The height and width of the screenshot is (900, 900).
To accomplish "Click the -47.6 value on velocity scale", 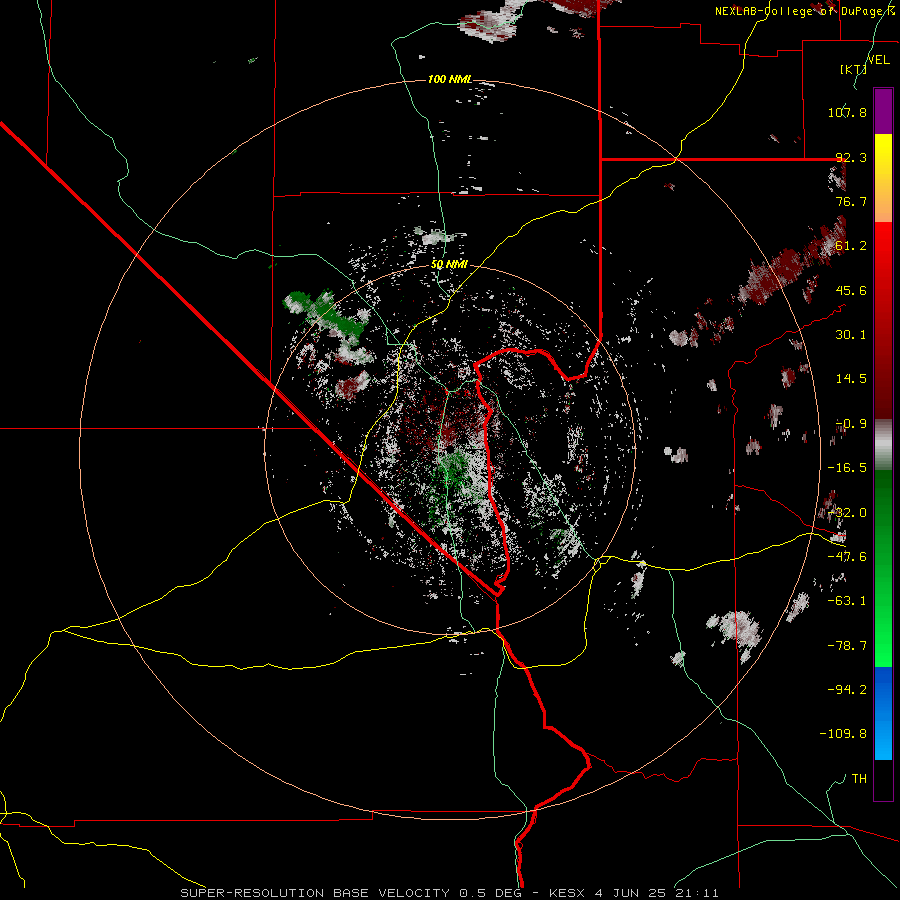I will (847, 557).
